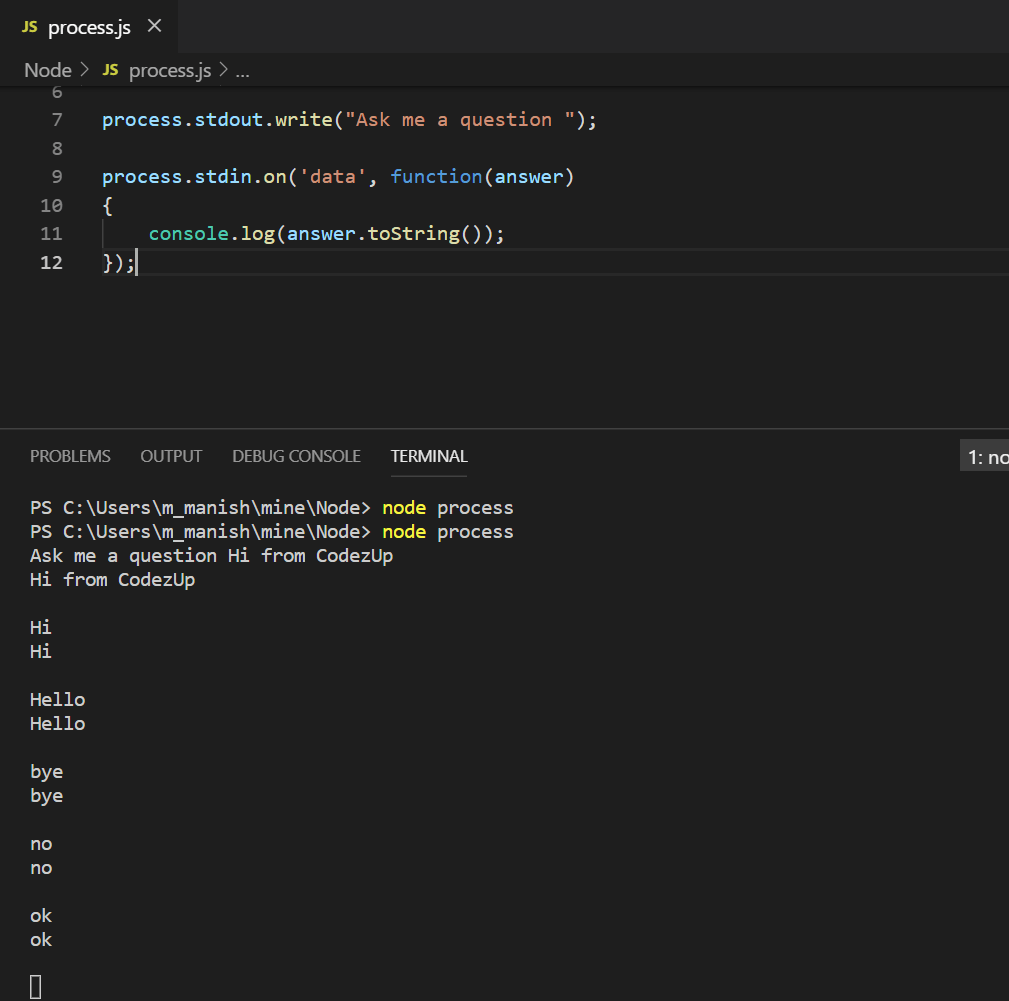Open the OUTPUT panel tab
The height and width of the screenshot is (1001, 1009).
tap(170, 456)
